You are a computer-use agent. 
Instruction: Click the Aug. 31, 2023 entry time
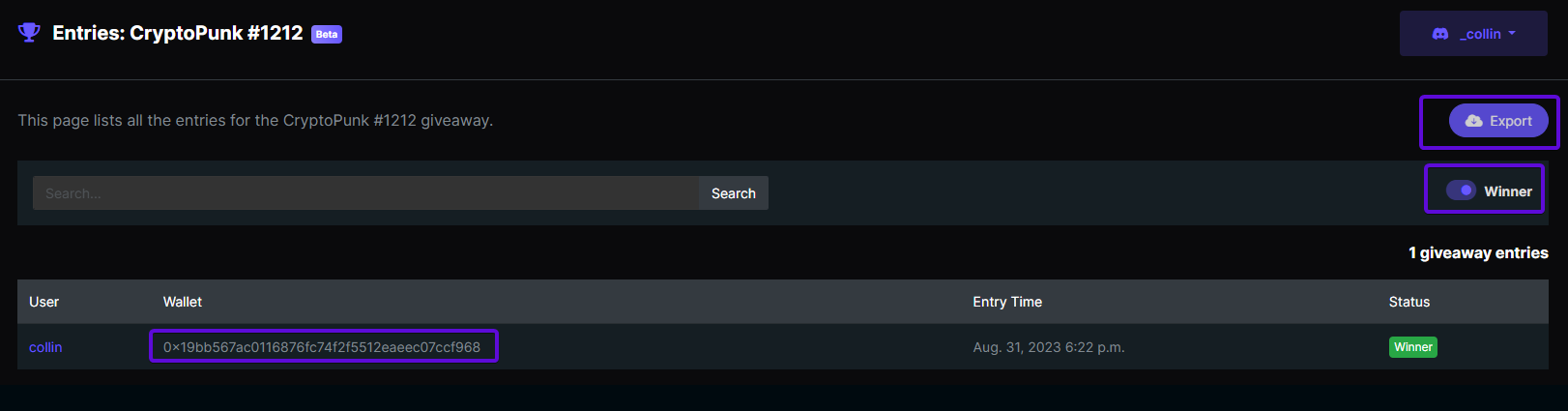click(1049, 347)
